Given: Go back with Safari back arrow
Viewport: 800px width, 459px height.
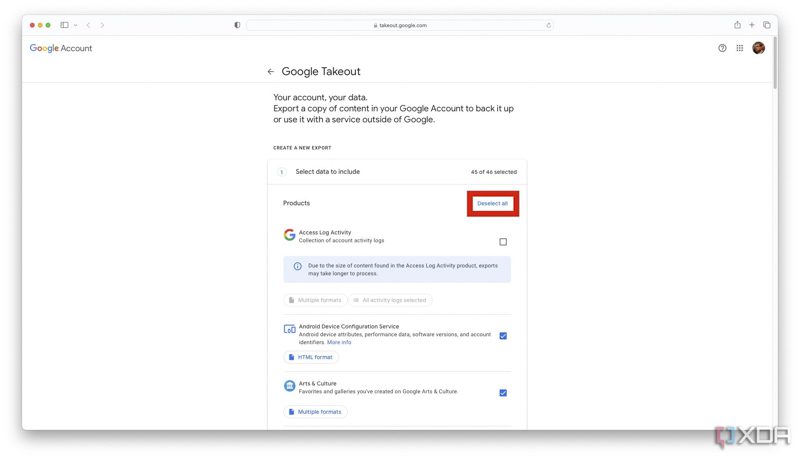Looking at the screenshot, I should point(88,25).
